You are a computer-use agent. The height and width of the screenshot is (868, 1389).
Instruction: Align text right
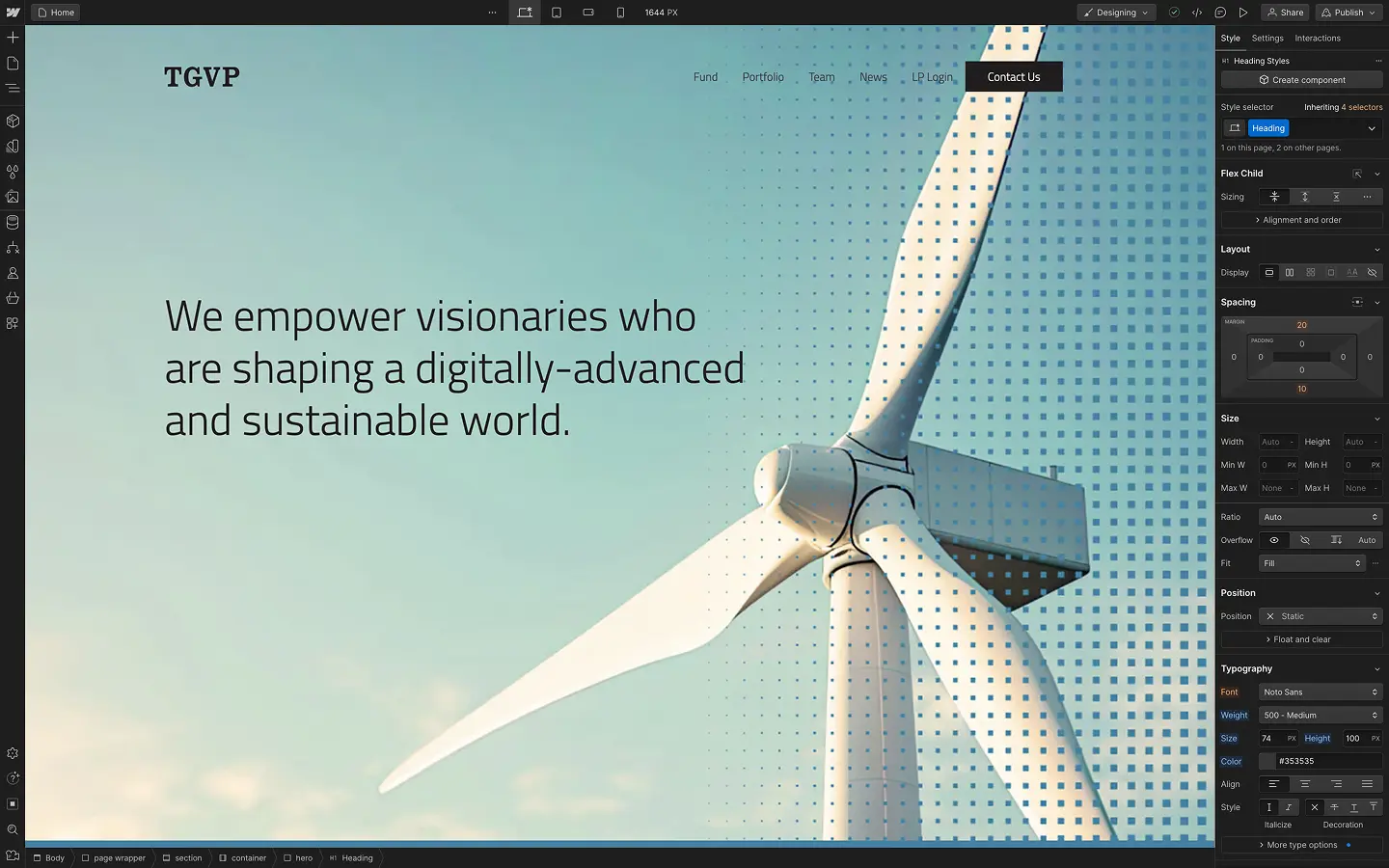pyautogui.click(x=1336, y=784)
